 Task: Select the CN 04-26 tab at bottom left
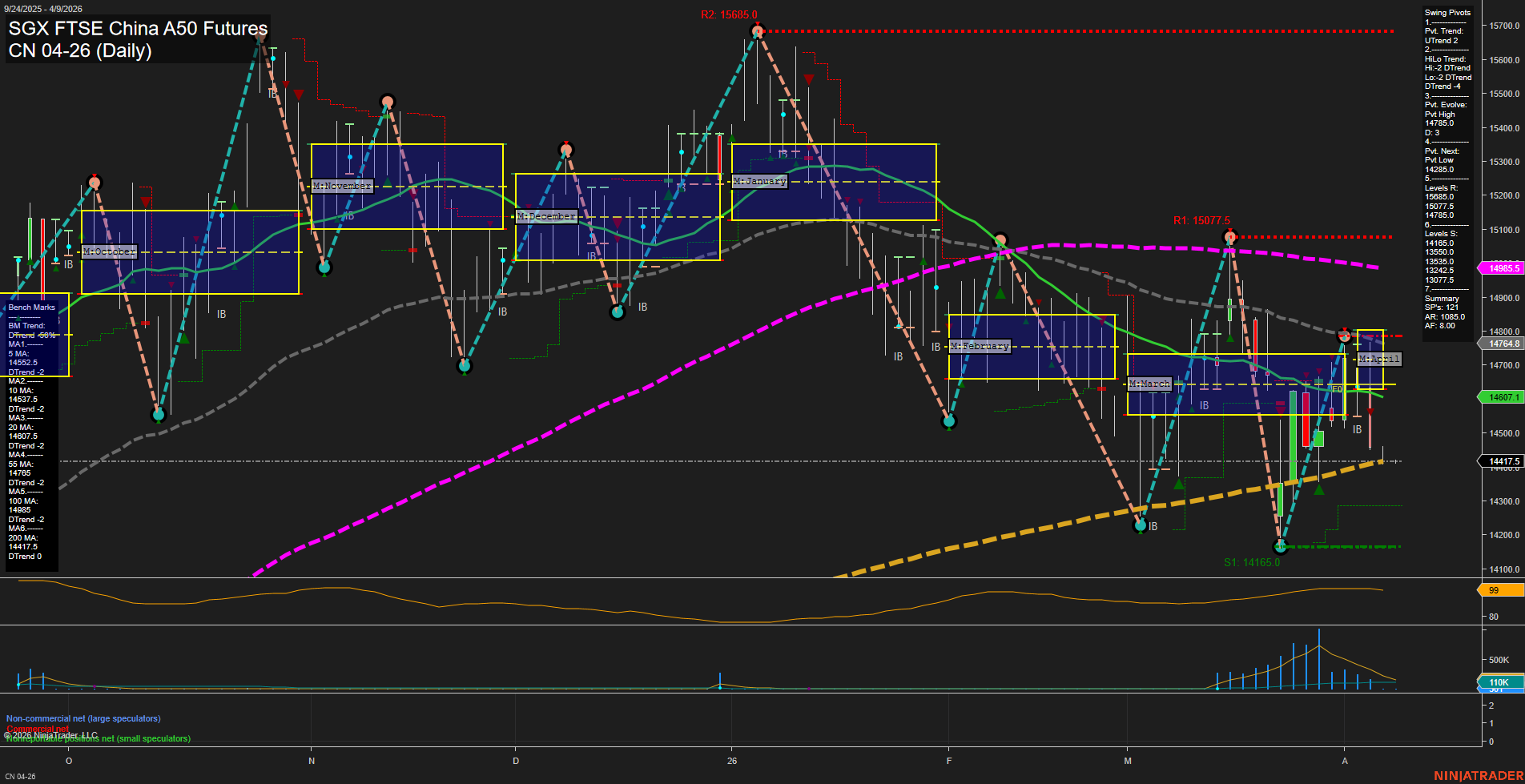[x=18, y=775]
